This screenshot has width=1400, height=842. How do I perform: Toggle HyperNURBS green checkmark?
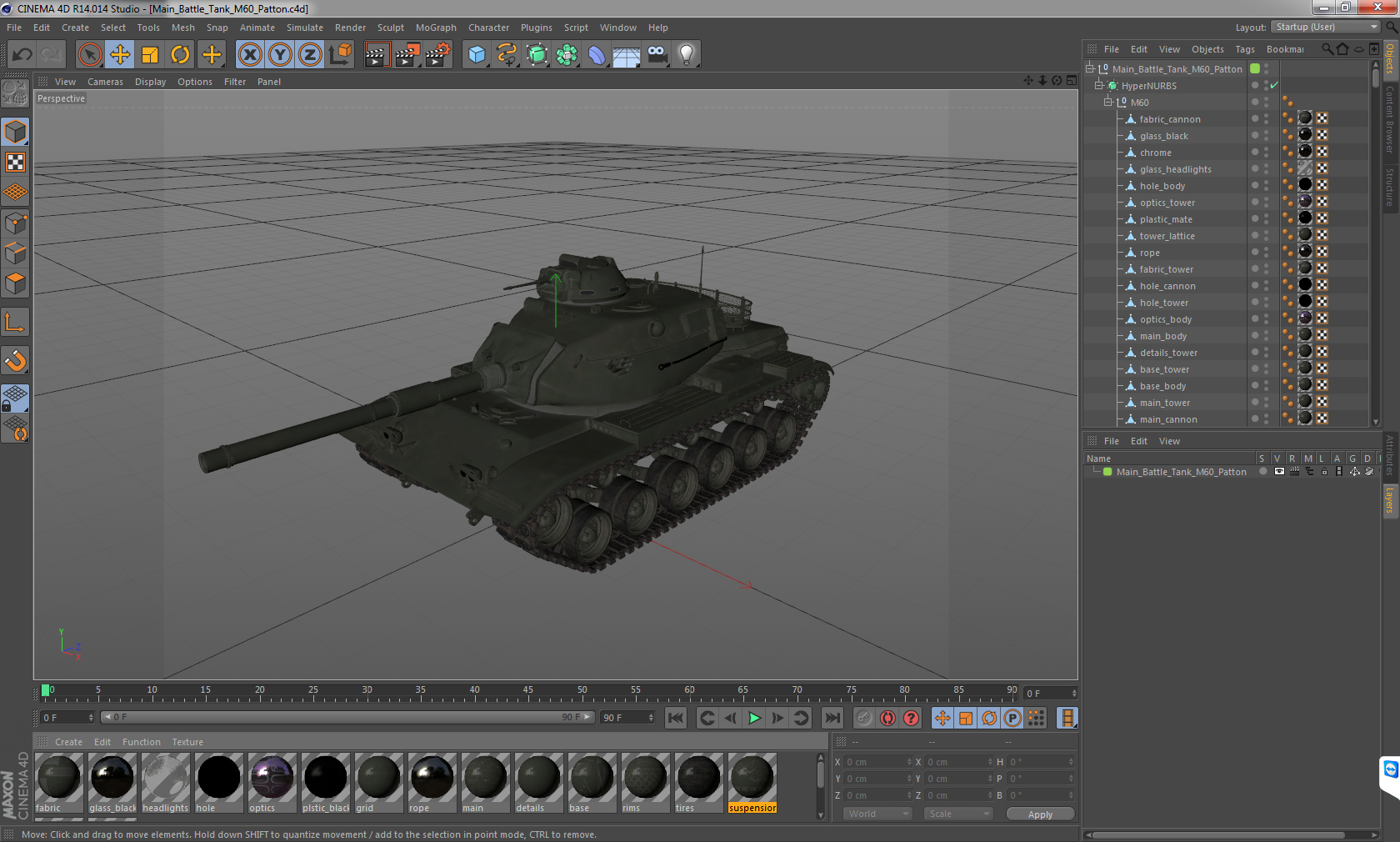(1274, 86)
